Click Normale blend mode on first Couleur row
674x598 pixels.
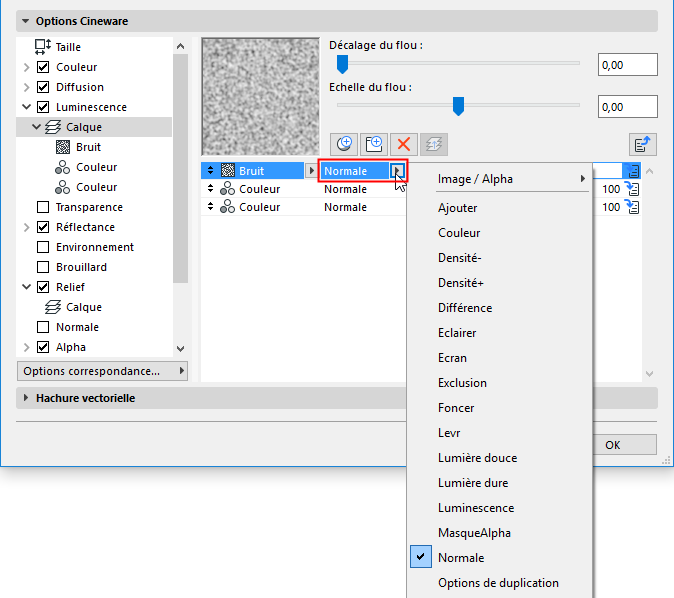[345, 189]
